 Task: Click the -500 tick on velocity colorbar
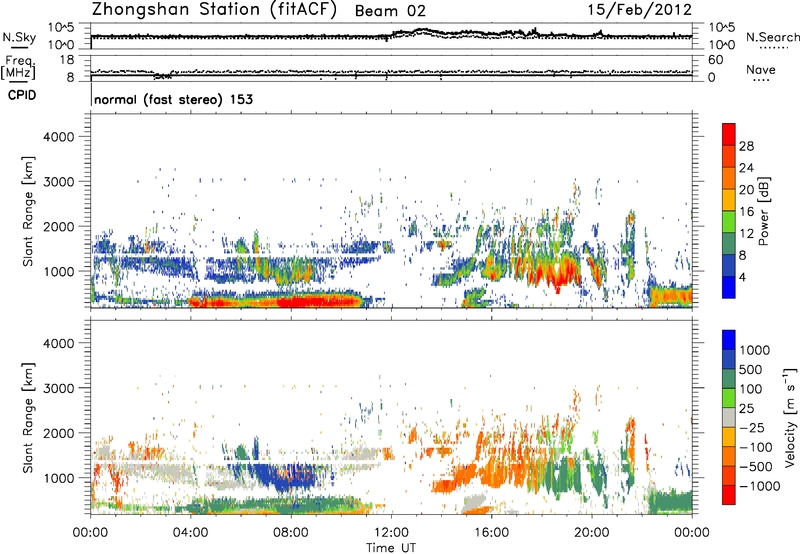756,467
